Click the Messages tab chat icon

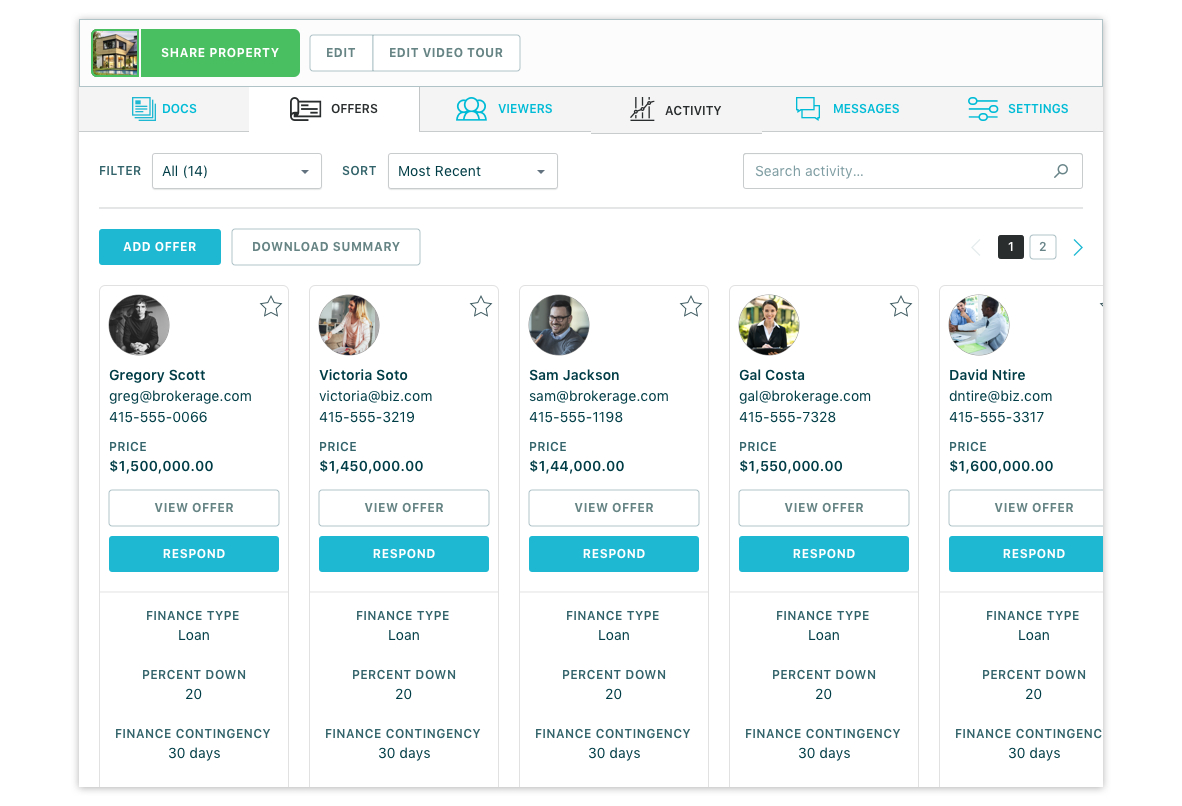coord(808,109)
